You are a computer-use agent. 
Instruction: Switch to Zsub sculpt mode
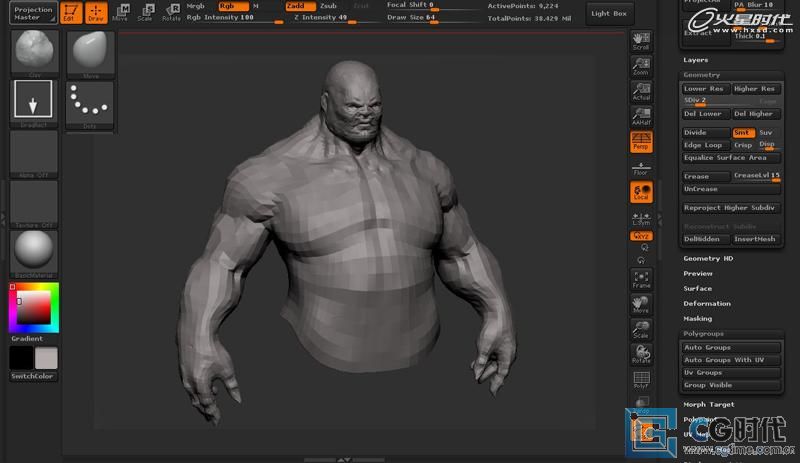328,6
